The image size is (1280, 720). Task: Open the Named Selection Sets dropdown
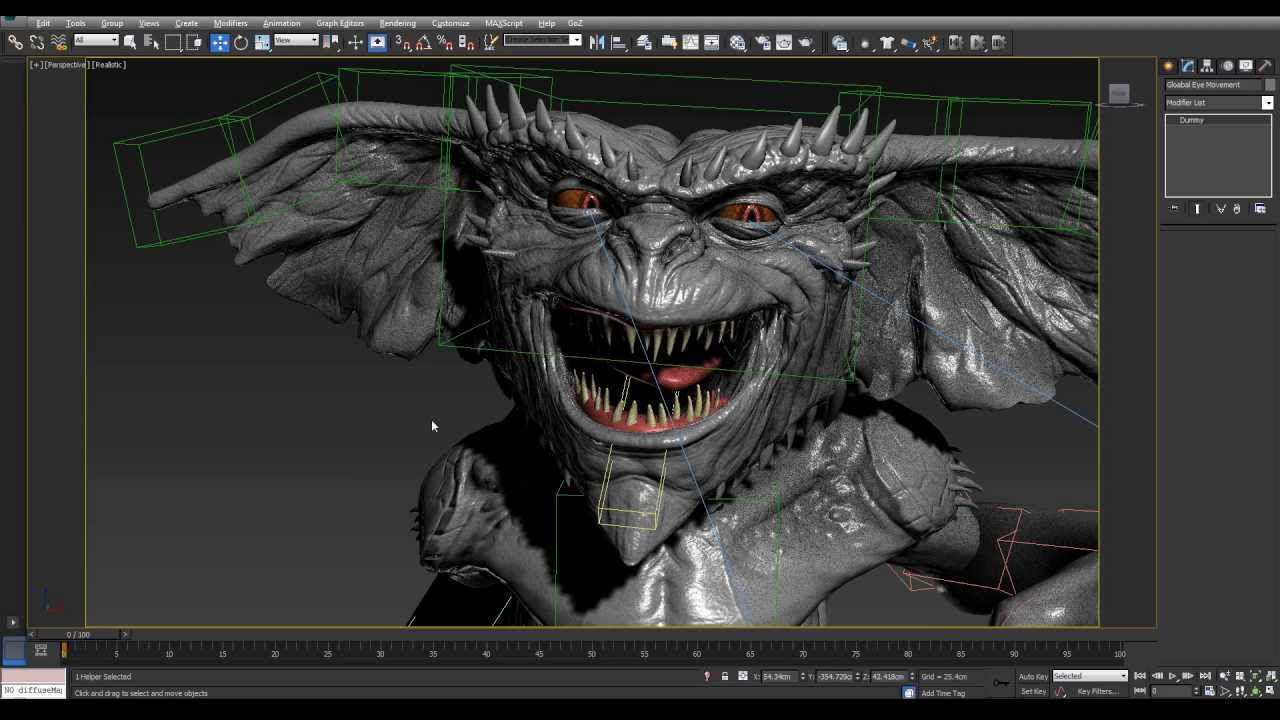coord(575,40)
